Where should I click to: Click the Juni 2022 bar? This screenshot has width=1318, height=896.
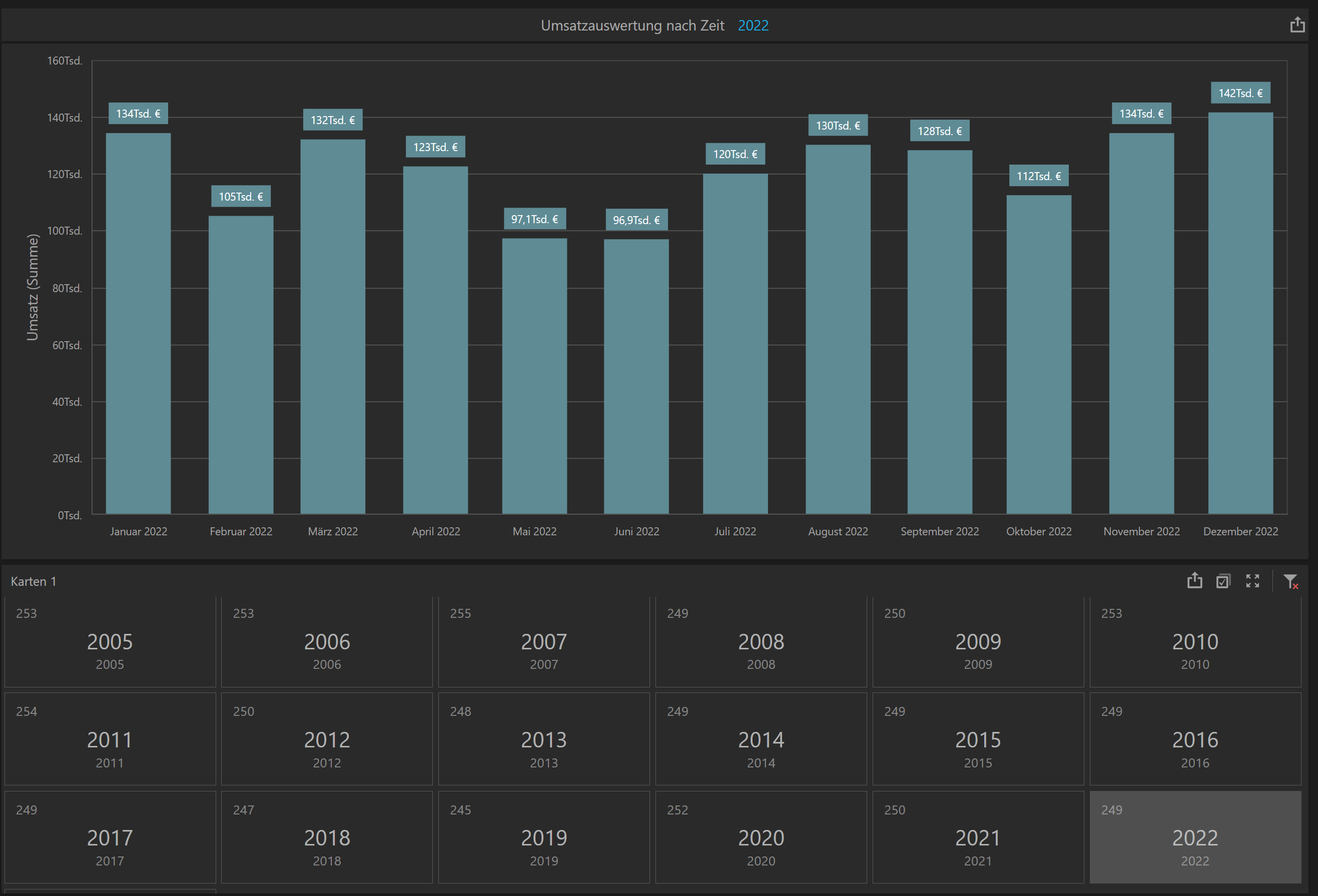coord(636,377)
